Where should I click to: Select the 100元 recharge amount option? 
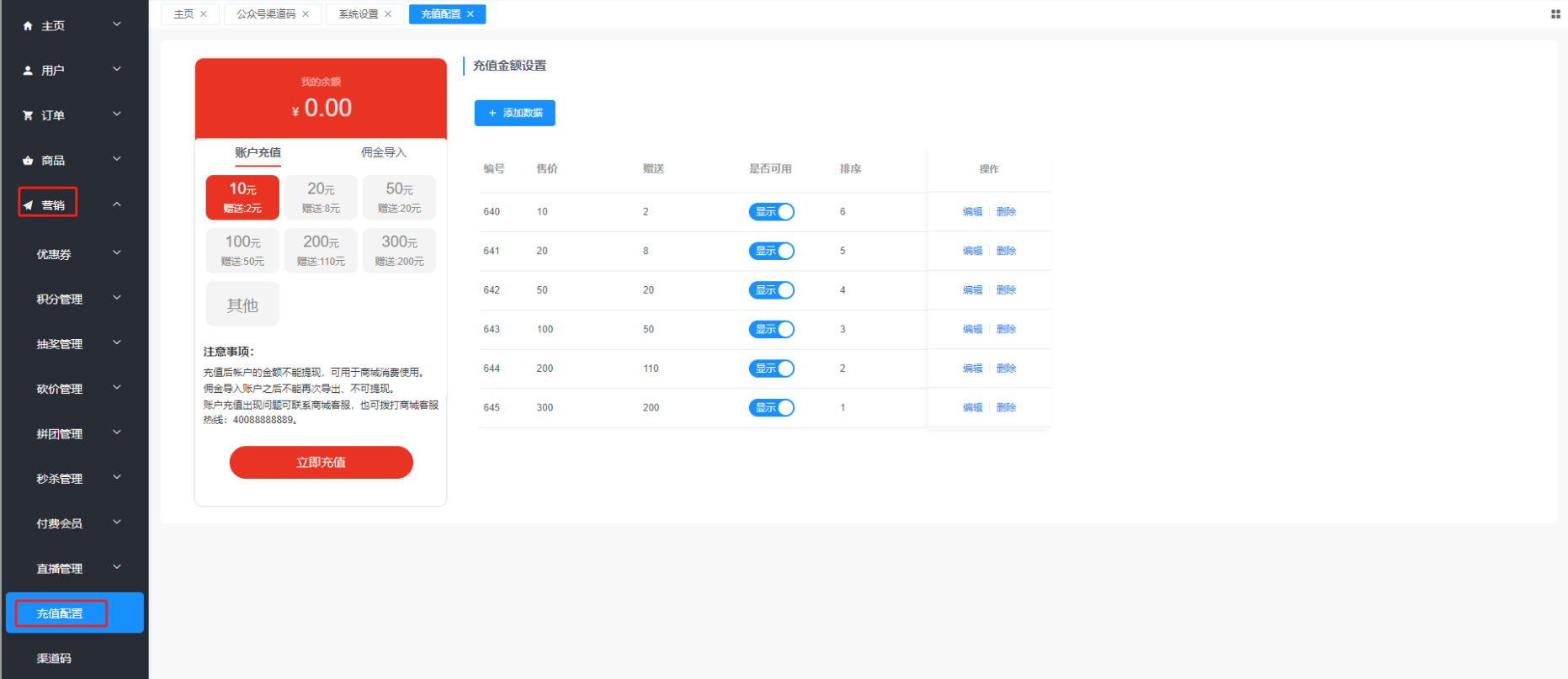[x=242, y=250]
